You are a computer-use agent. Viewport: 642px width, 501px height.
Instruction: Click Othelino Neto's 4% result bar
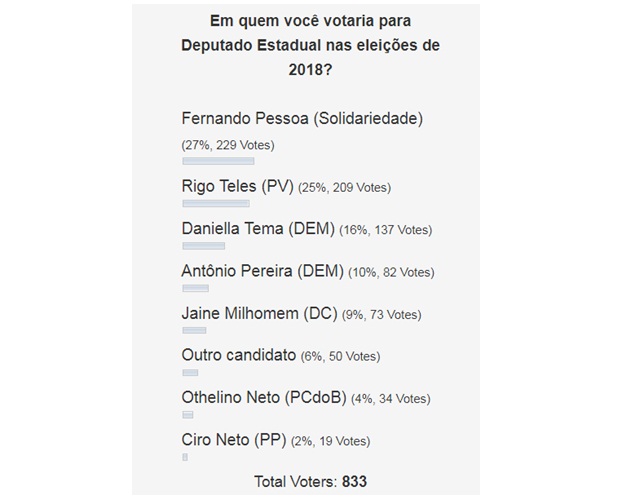(188, 415)
